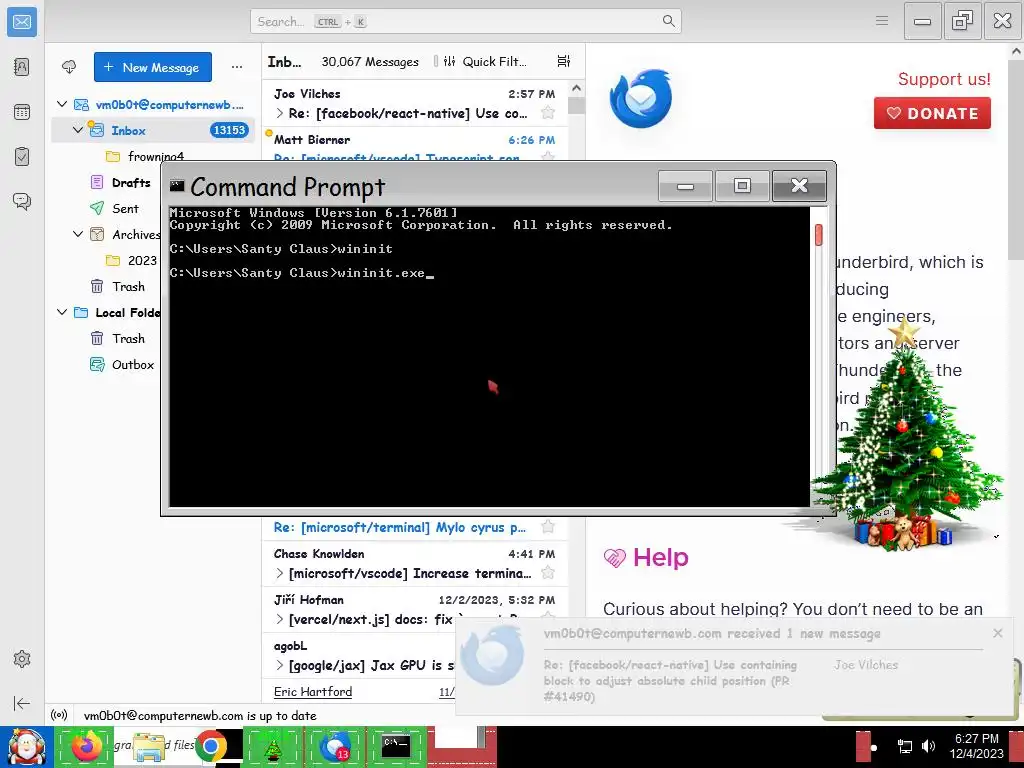Expand the Joe Vilches message thread
This screenshot has width=1024, height=768.
pyautogui.click(x=280, y=113)
